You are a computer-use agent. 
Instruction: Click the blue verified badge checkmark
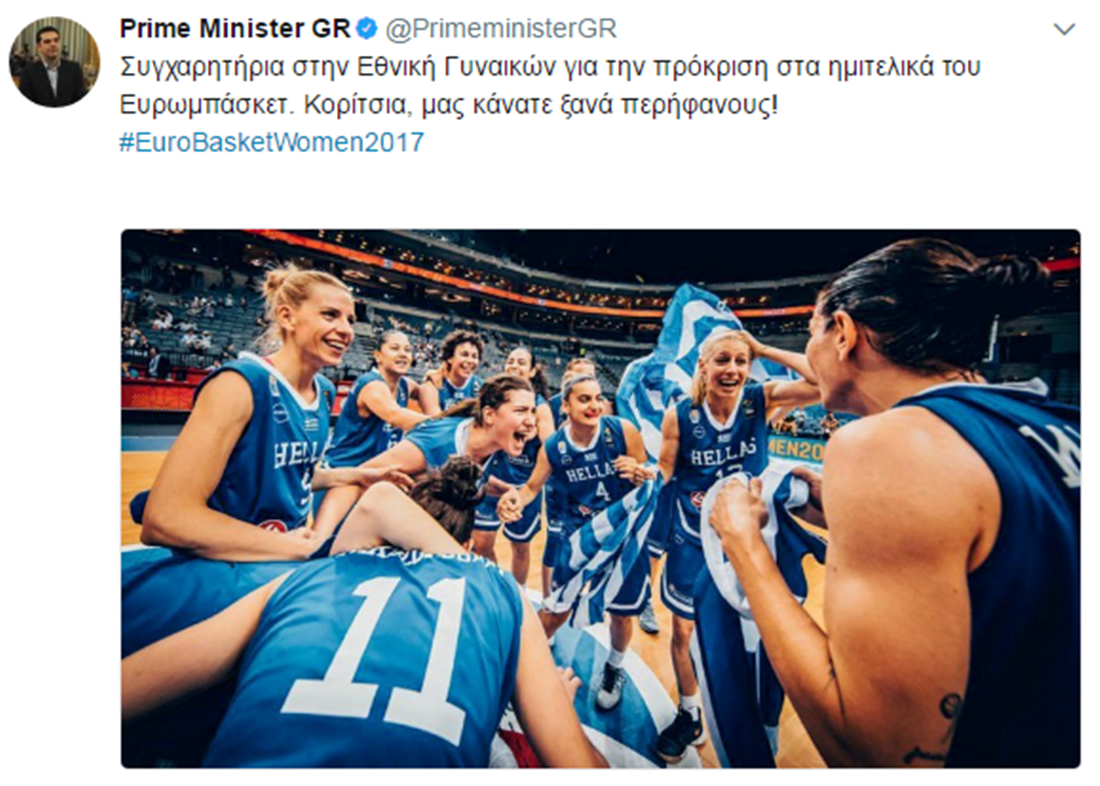coord(367,29)
